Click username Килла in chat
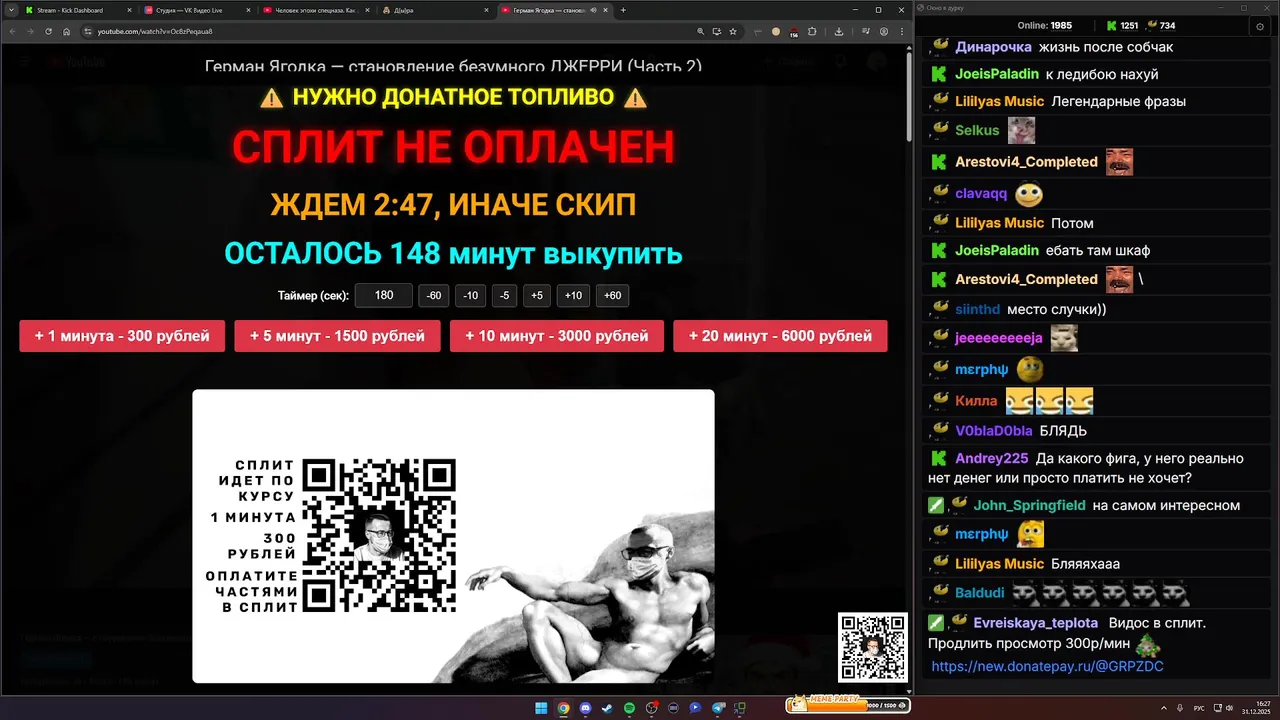 (976, 401)
